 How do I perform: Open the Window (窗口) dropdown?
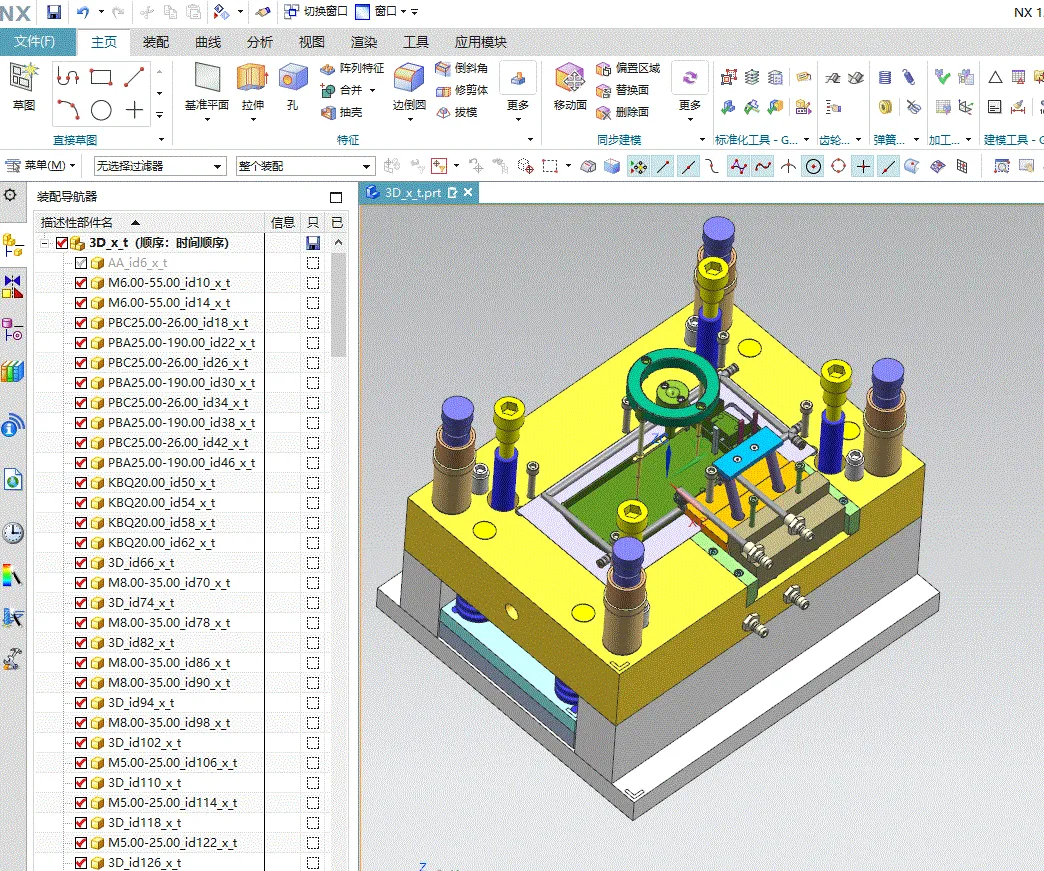point(382,11)
